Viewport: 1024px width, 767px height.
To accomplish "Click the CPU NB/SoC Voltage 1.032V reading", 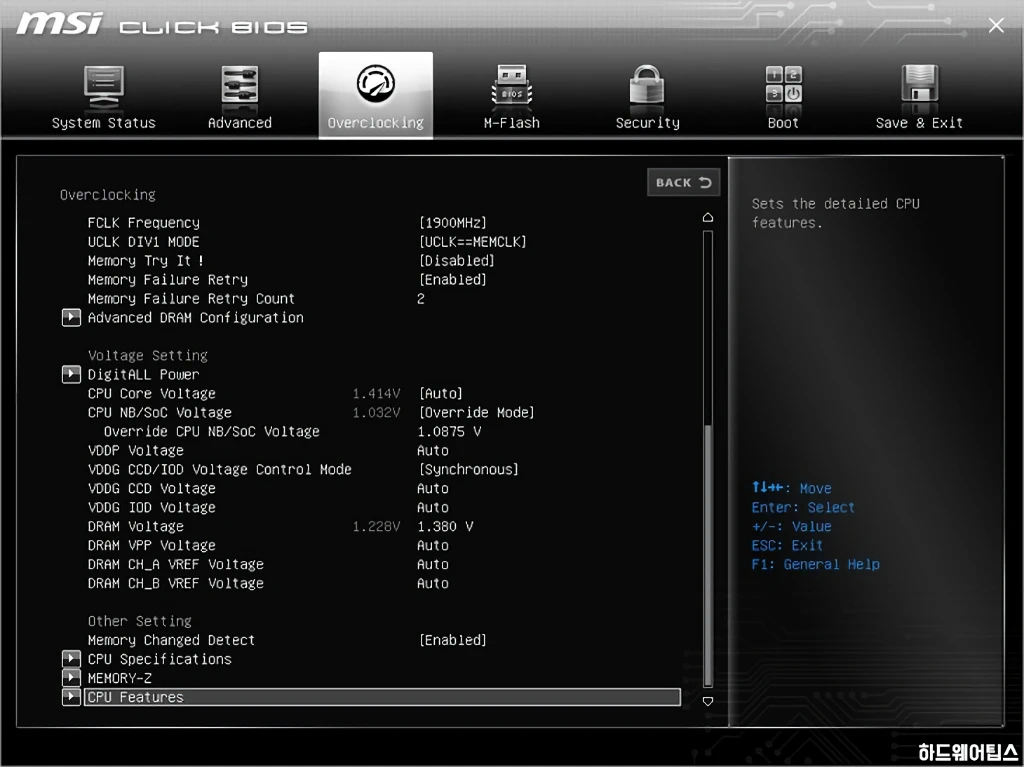I will [376, 412].
